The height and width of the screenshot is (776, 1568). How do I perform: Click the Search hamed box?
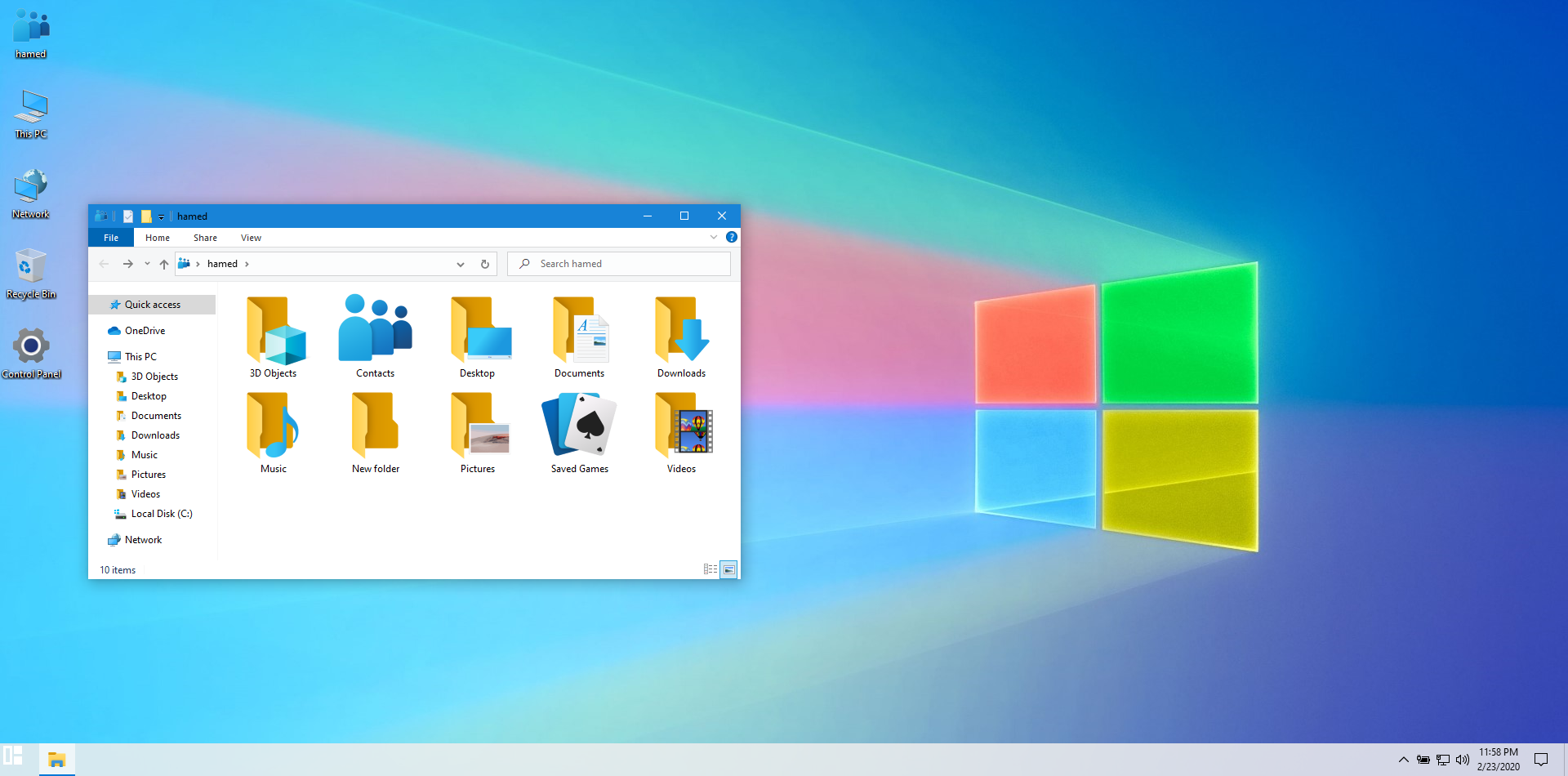click(x=619, y=264)
